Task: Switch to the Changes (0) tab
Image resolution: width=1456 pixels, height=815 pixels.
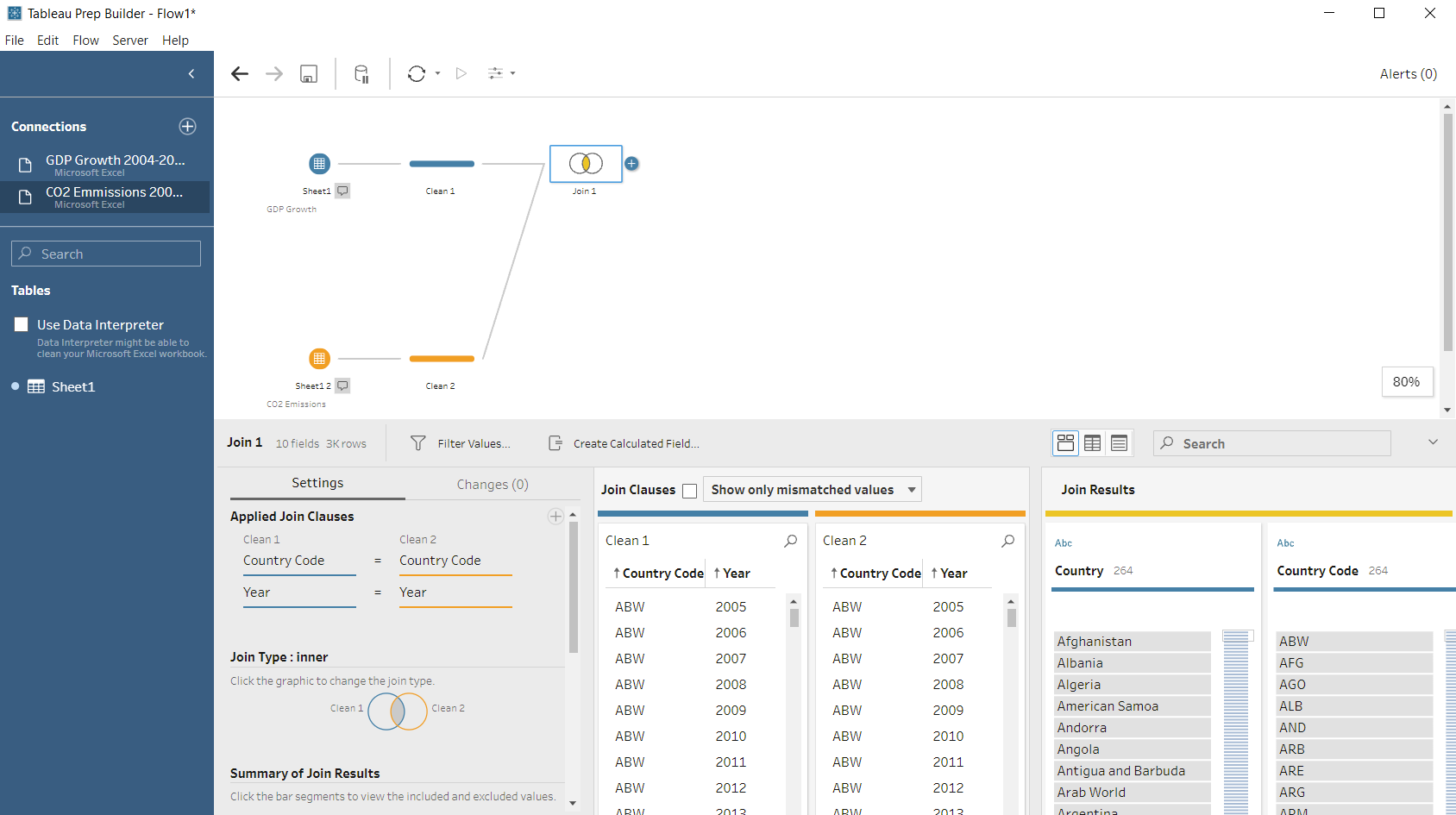Action: (492, 485)
